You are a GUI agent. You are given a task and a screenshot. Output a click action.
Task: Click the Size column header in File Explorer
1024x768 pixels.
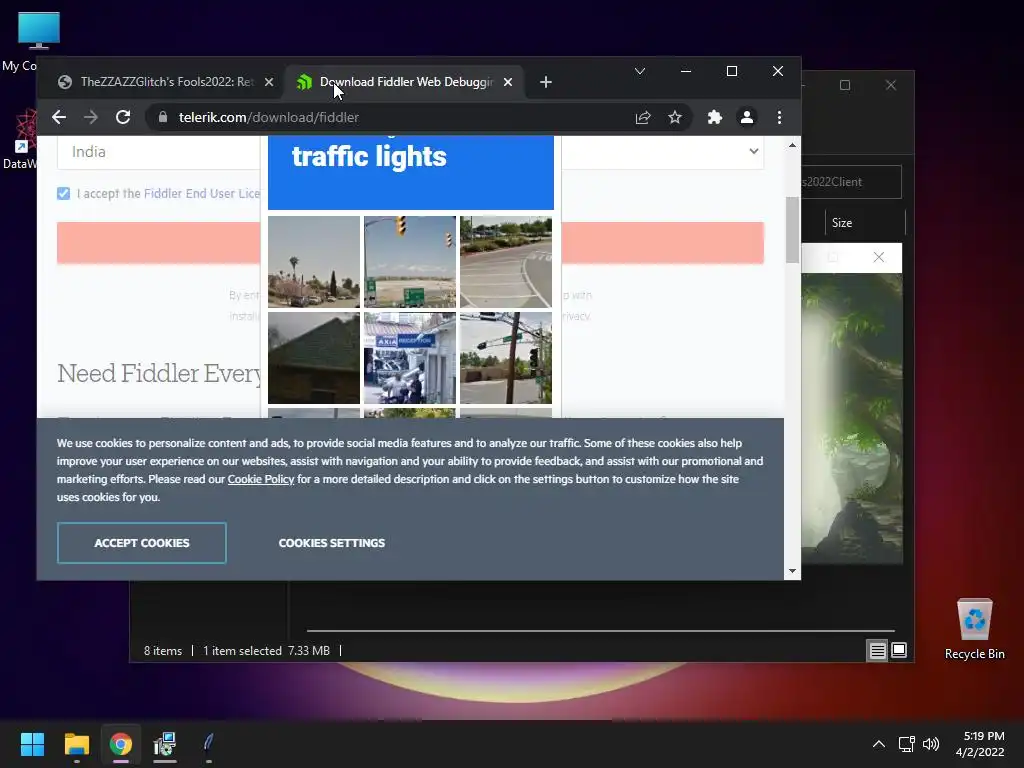[864, 223]
